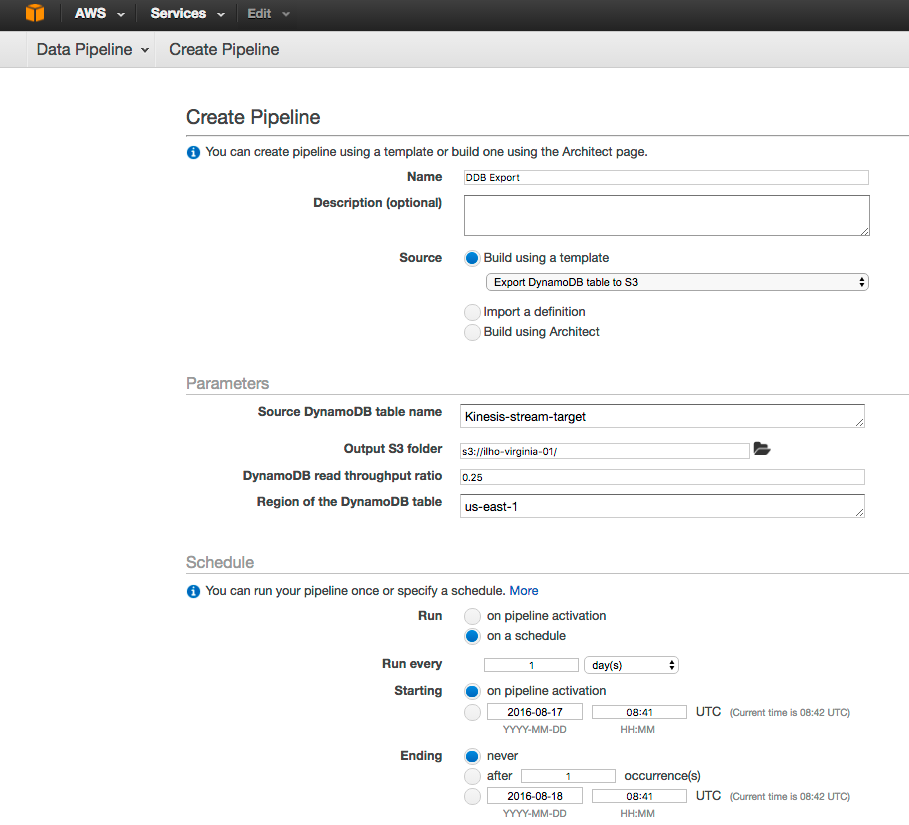Image resolution: width=909 pixels, height=825 pixels.
Task: Click Create Pipeline breadcrumb tab
Action: click(224, 50)
